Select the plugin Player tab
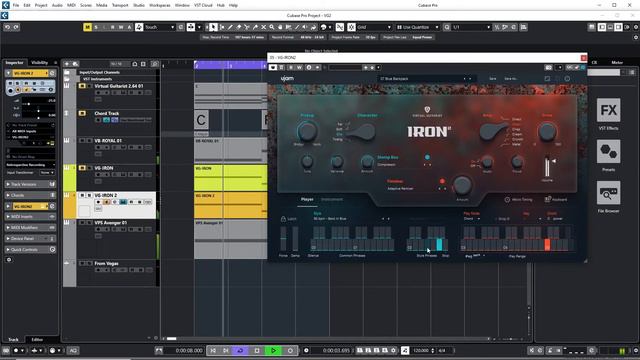 307,199
